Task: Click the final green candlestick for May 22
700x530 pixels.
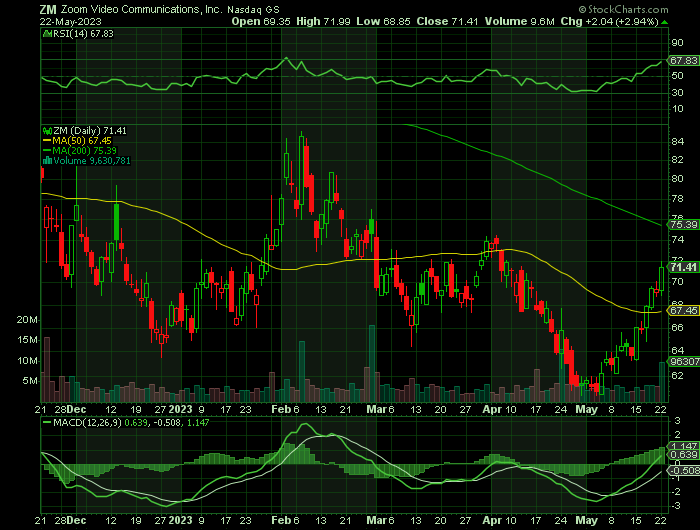Action: [x=662, y=278]
